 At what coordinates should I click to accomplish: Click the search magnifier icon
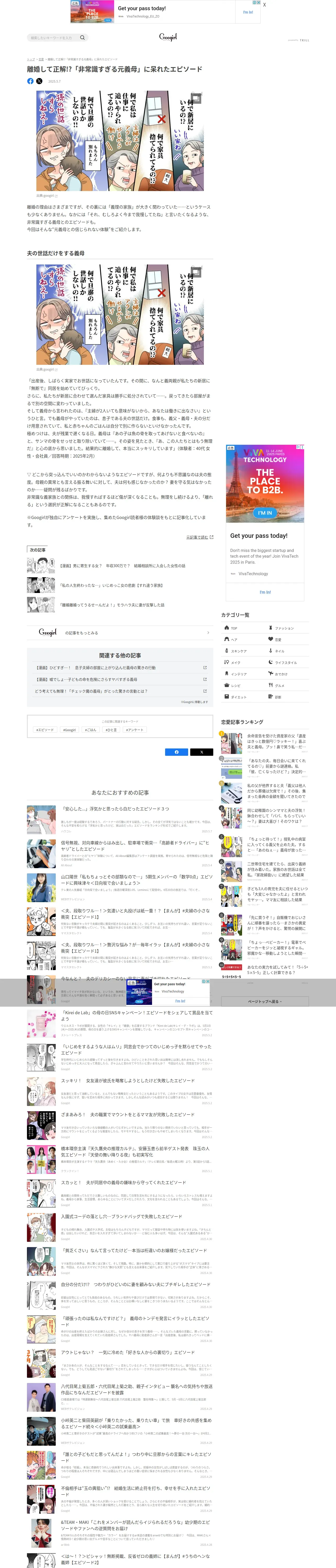pos(82,38)
